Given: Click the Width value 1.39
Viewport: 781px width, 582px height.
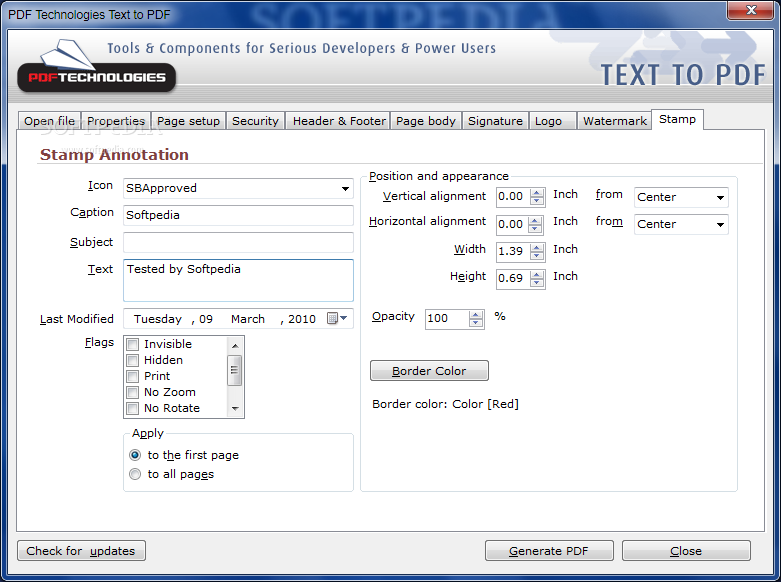Looking at the screenshot, I should point(513,251).
